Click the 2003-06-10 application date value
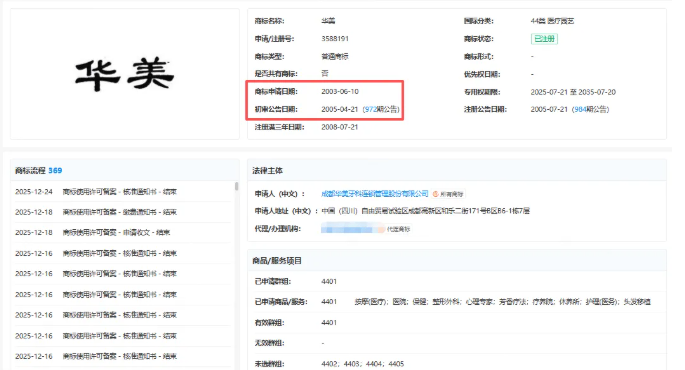This screenshot has height=370, width=685. coord(340,91)
